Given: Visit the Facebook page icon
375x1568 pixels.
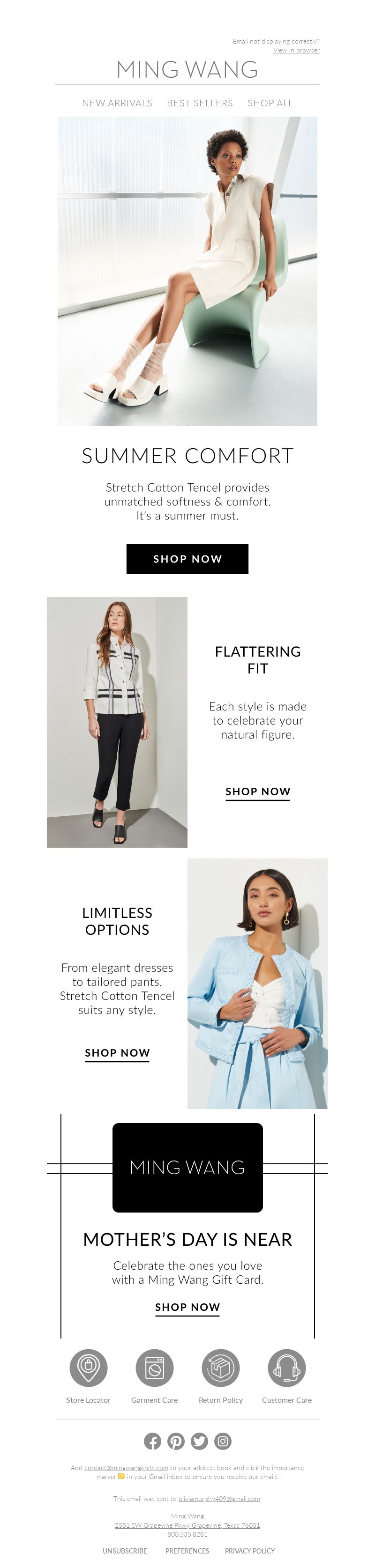Looking at the screenshot, I should tap(152, 1441).
